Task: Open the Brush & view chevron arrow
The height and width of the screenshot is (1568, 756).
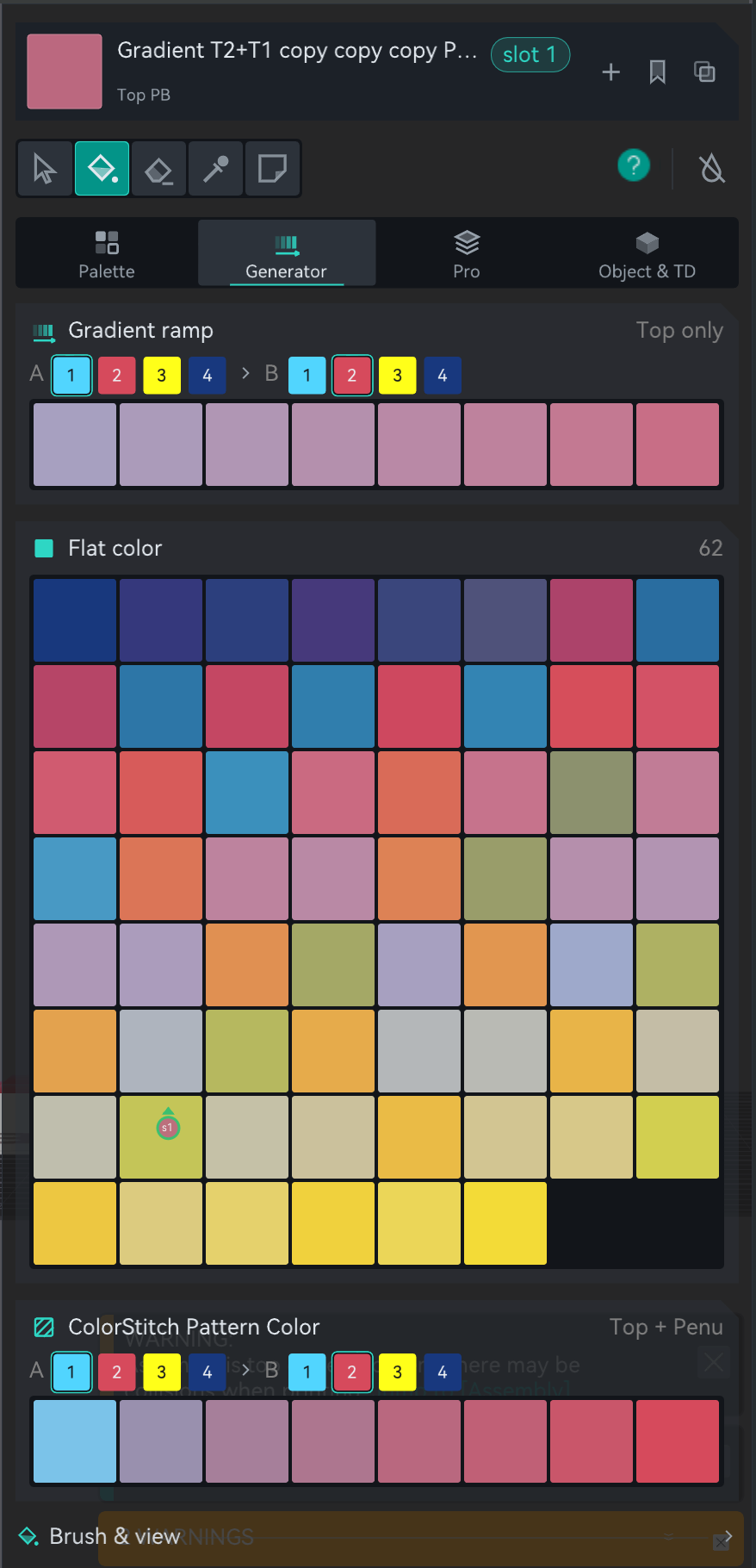Action: pos(728,1537)
